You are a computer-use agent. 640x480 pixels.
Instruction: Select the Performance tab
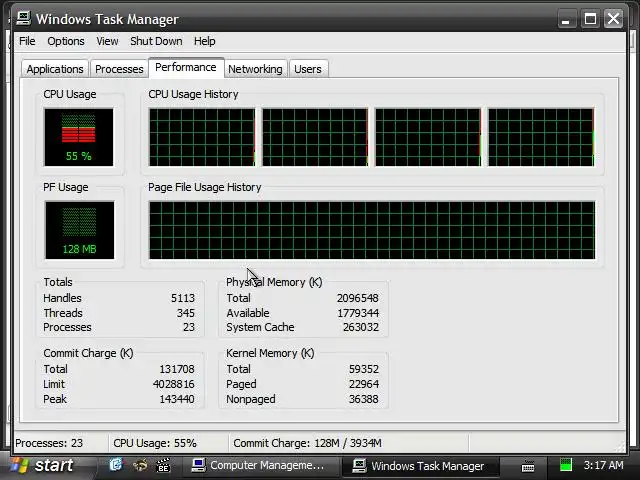point(186,67)
